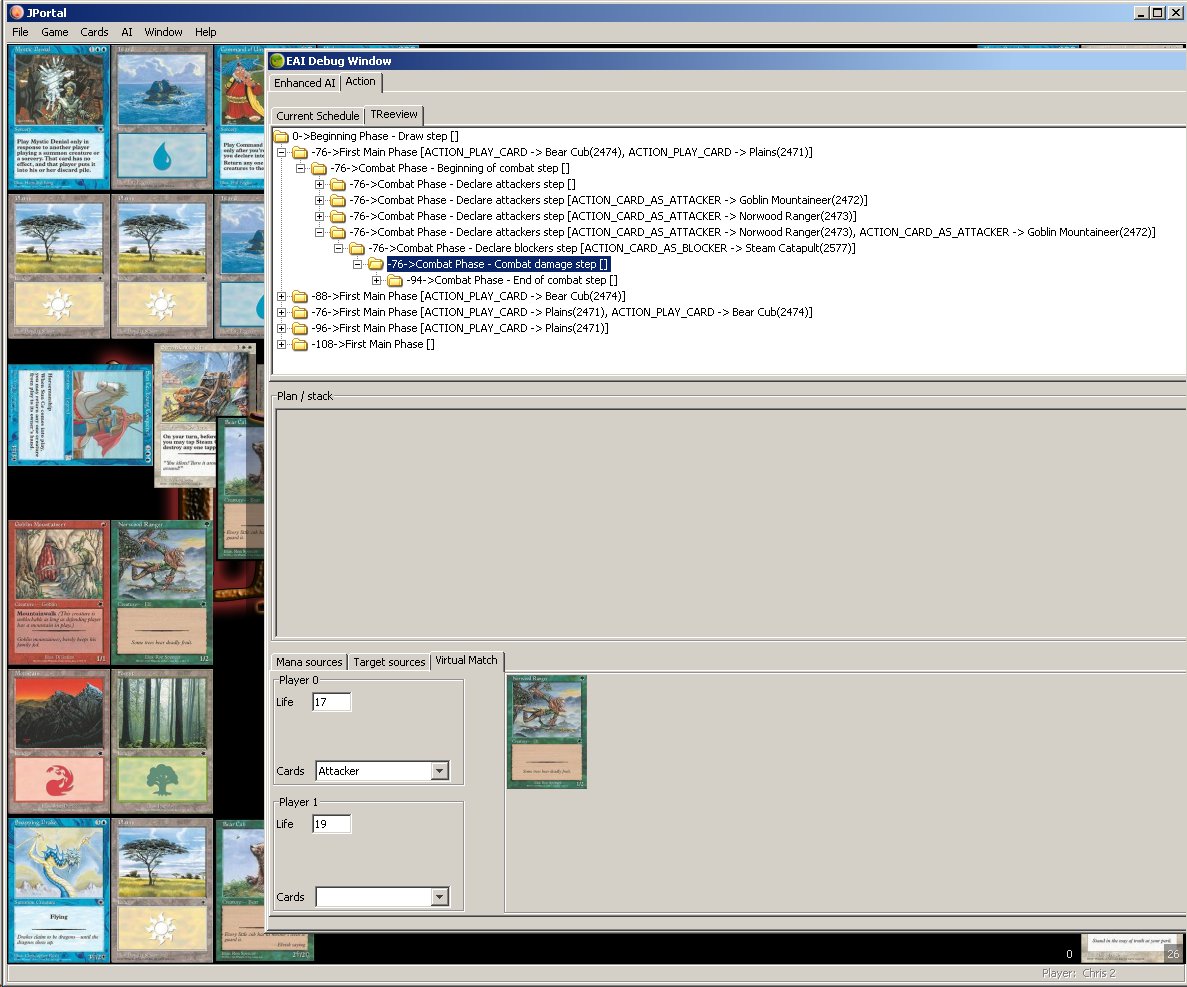This screenshot has height=987, width=1187.
Task: Click the JPortal application title icon
Action: pos(17,12)
